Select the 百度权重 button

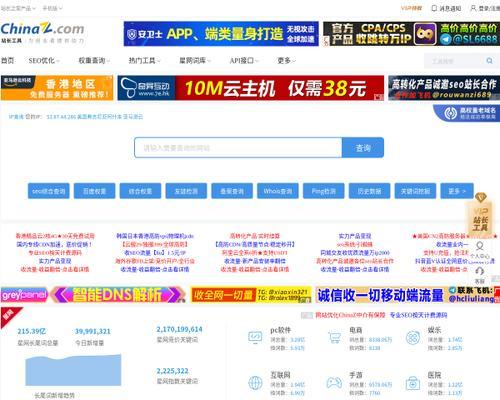pyautogui.click(x=94, y=191)
